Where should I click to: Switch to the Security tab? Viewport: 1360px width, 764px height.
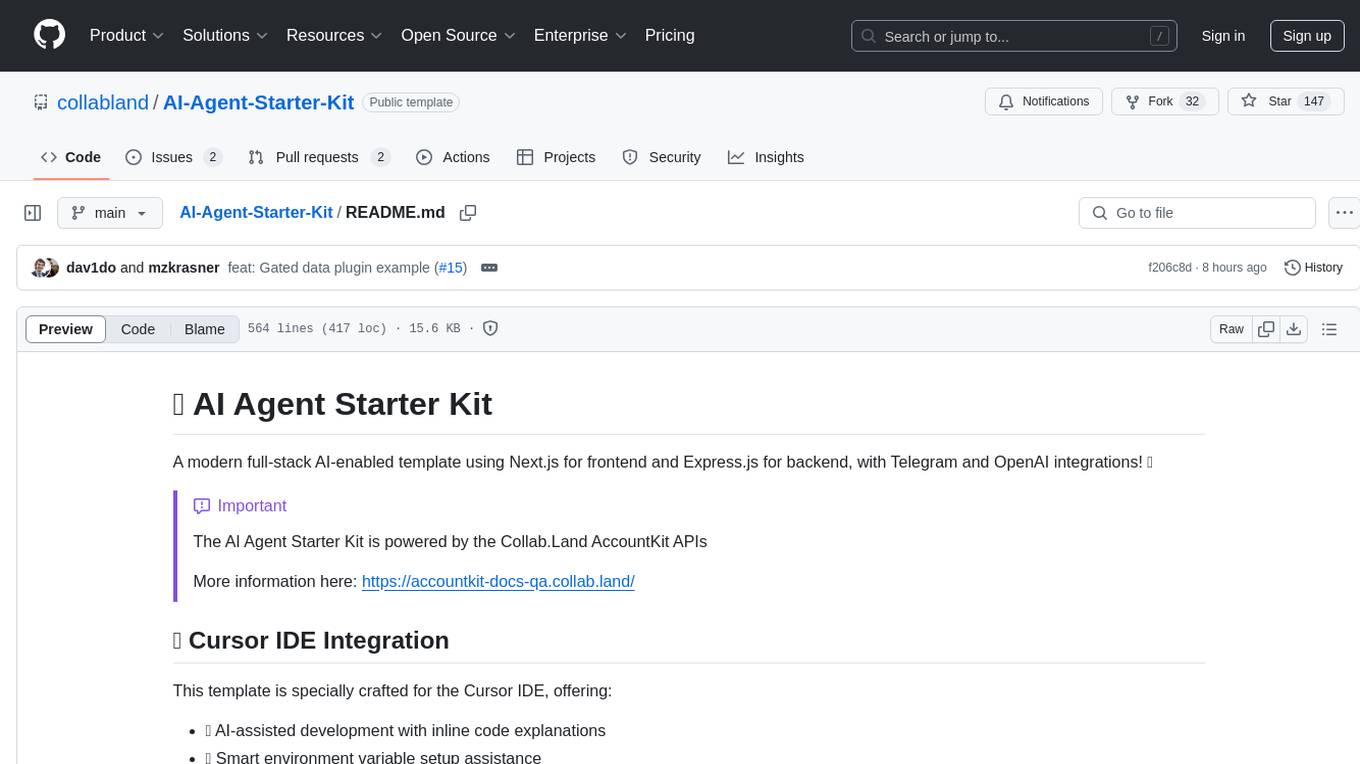coord(662,157)
